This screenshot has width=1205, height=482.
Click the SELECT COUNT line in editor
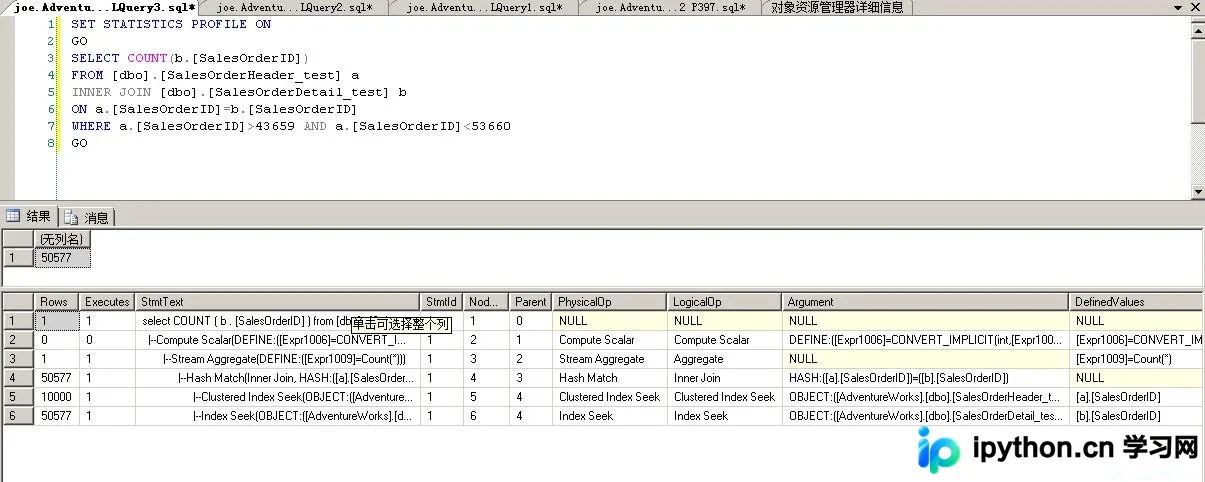click(x=190, y=58)
